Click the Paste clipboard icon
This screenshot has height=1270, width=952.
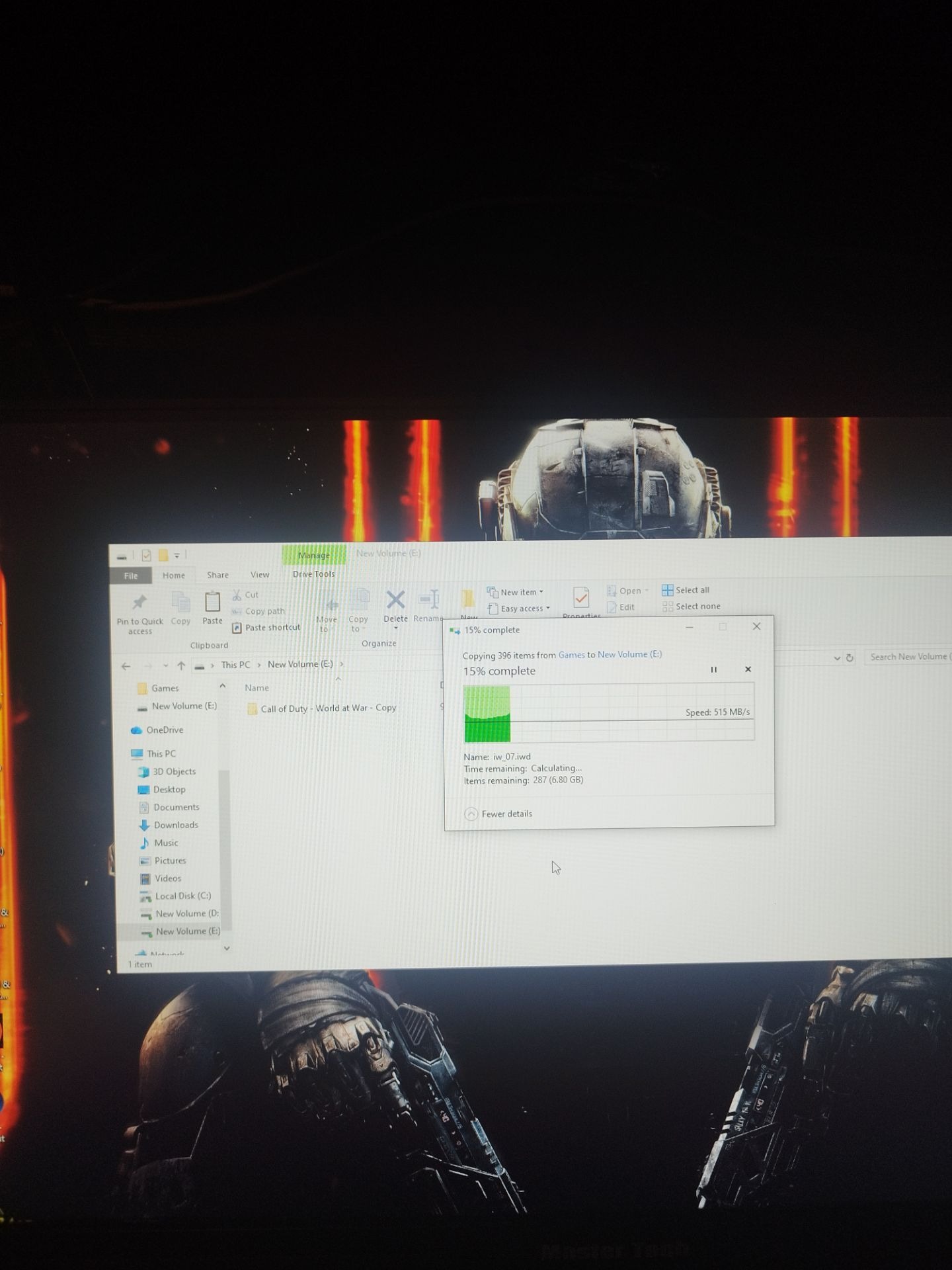pyautogui.click(x=212, y=601)
